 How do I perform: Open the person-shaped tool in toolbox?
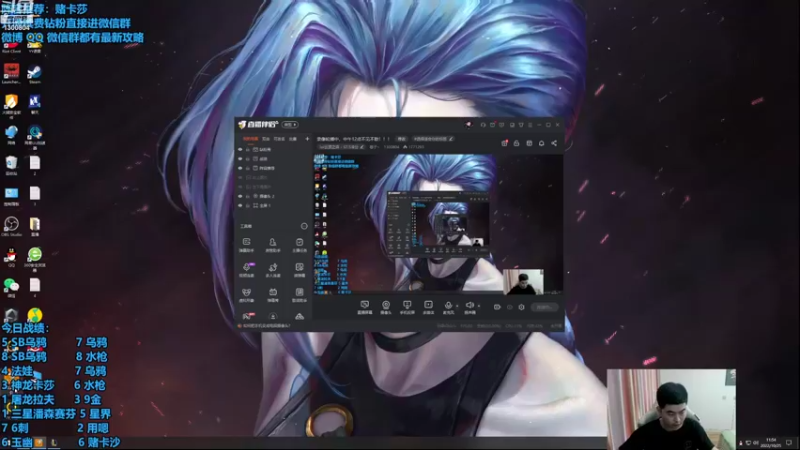pyautogui.click(x=273, y=244)
